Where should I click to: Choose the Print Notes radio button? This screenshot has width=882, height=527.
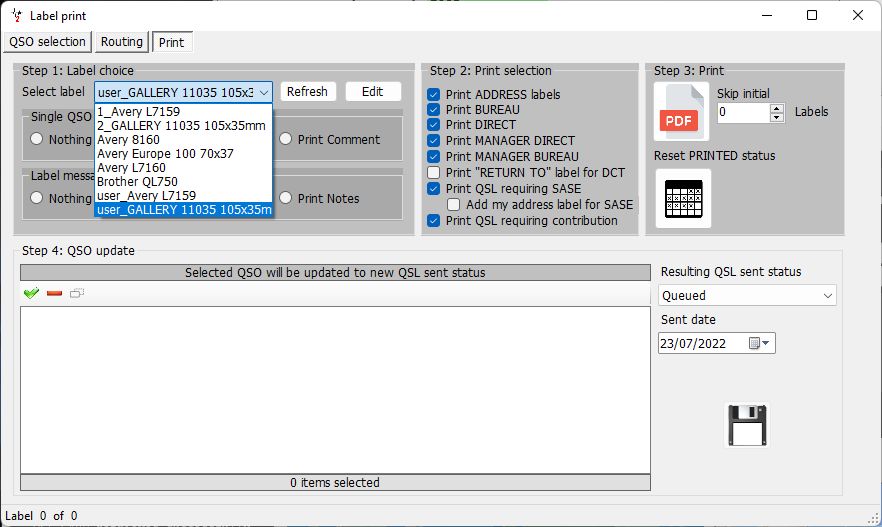286,198
